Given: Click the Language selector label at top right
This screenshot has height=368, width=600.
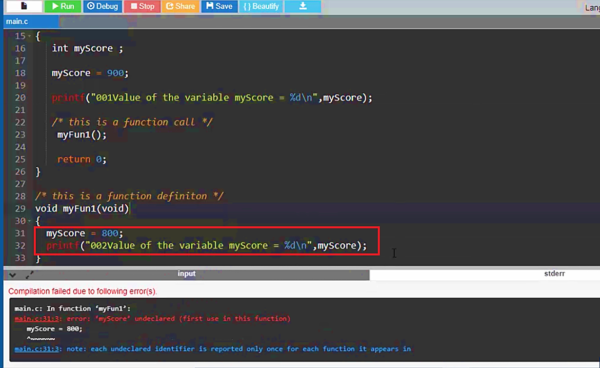Looking at the screenshot, I should tap(592, 7).
